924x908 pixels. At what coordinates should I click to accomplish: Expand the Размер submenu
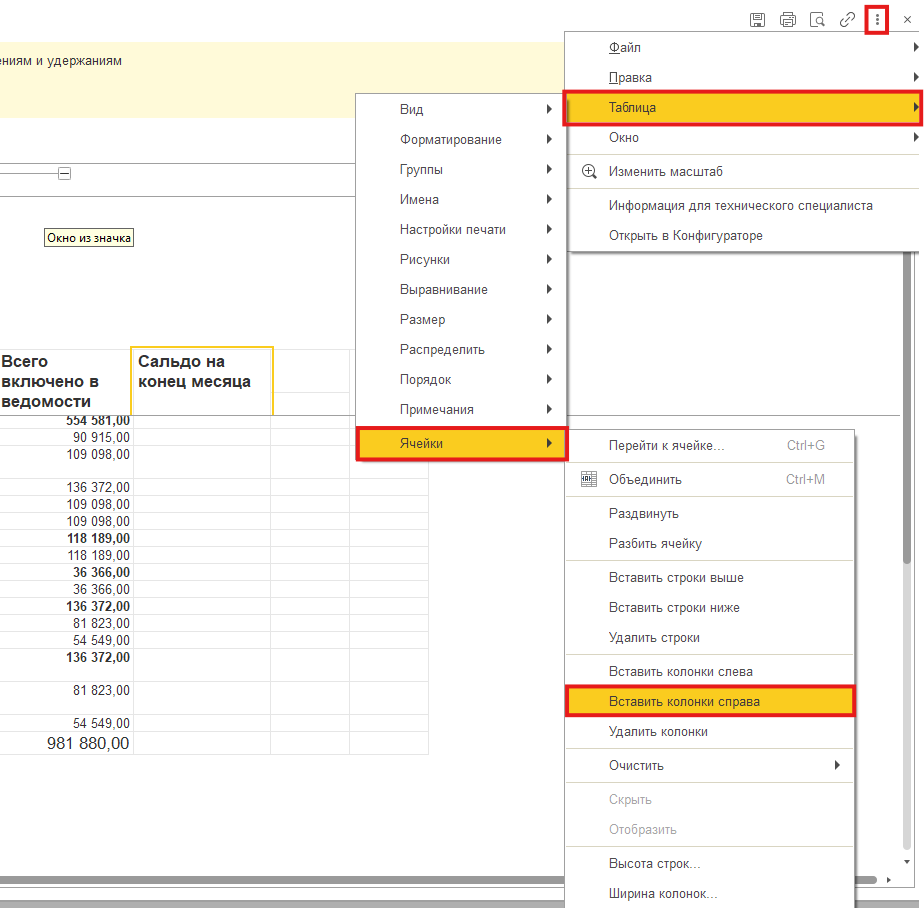tap(461, 319)
